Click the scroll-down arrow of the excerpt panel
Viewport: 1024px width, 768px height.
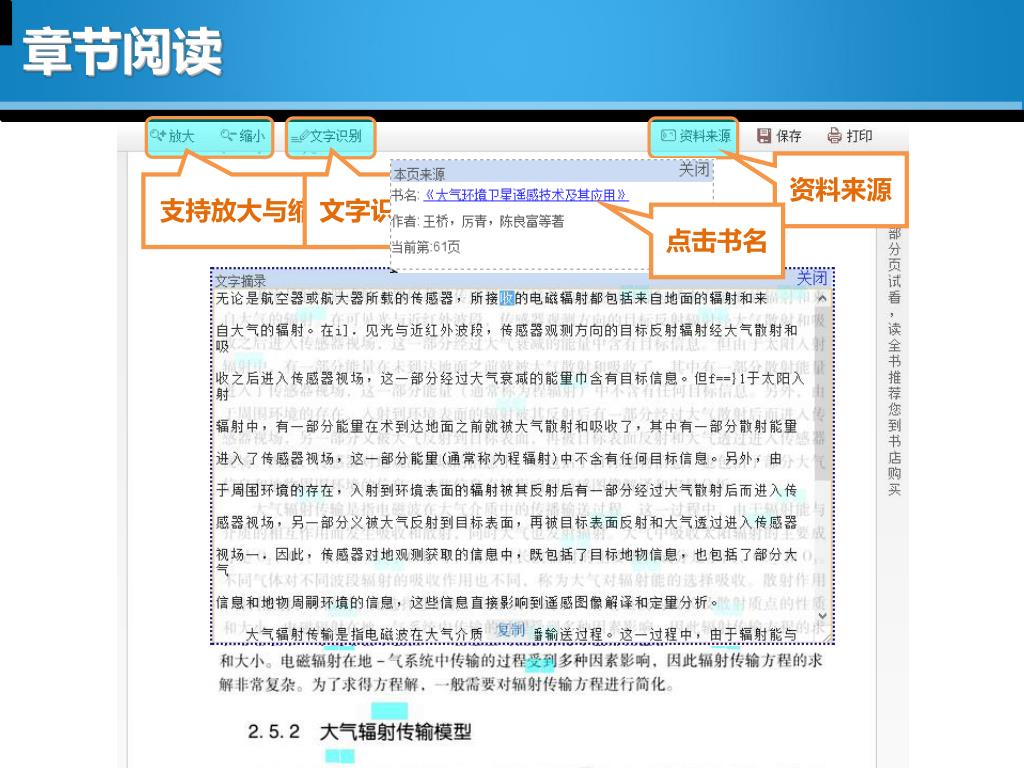[822, 615]
